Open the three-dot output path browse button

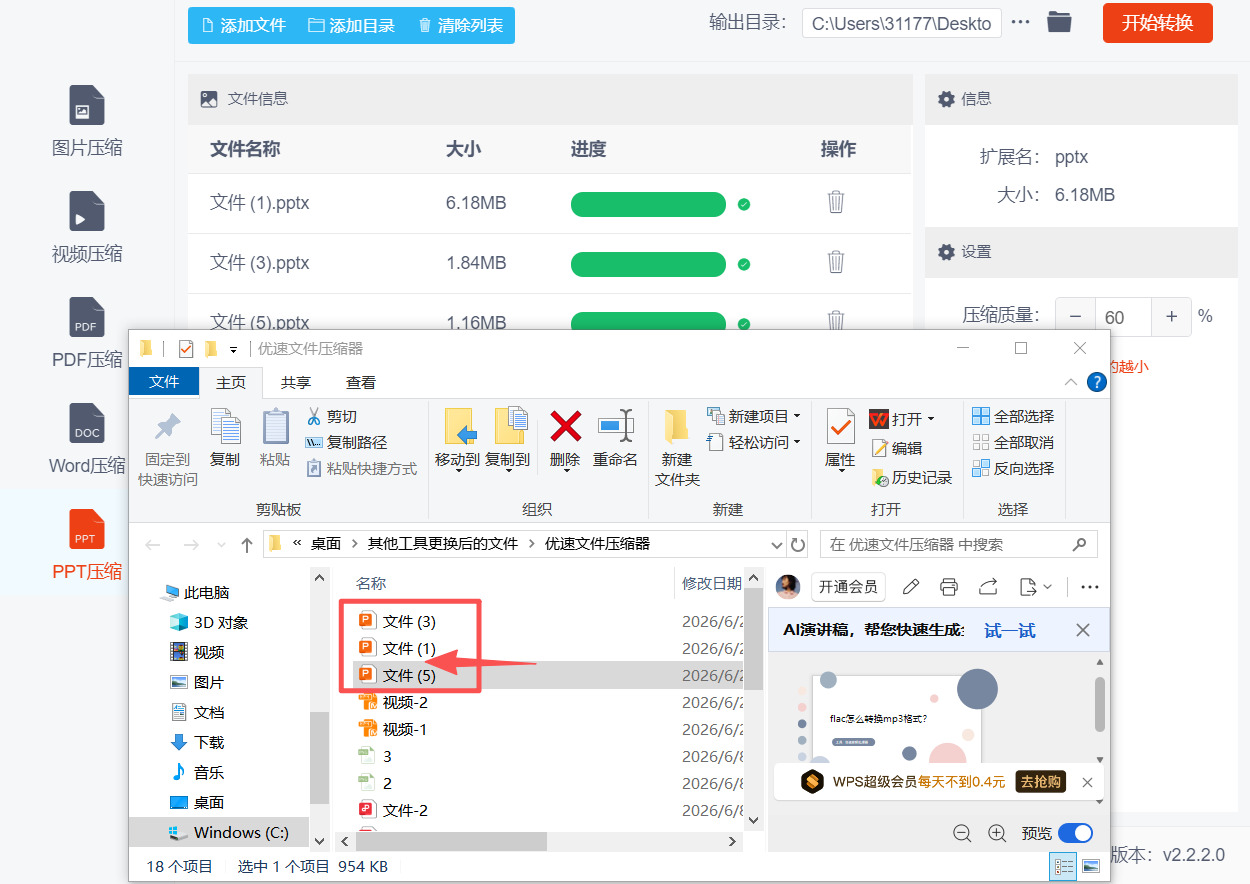pos(1020,22)
